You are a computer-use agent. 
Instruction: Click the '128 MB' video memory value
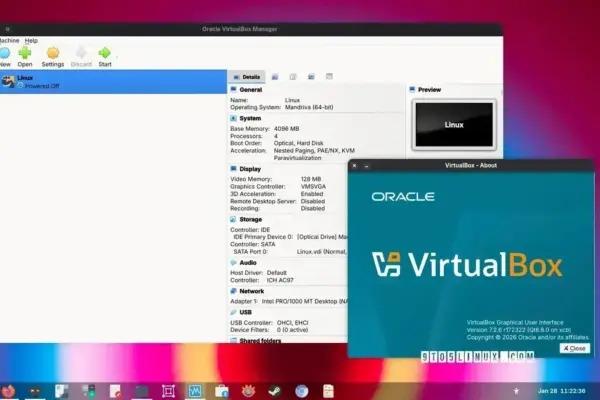pos(311,179)
